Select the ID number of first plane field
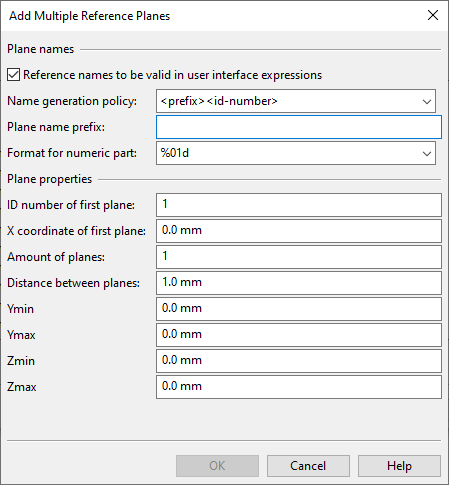Viewport: 449px width, 485px height. 299,205
